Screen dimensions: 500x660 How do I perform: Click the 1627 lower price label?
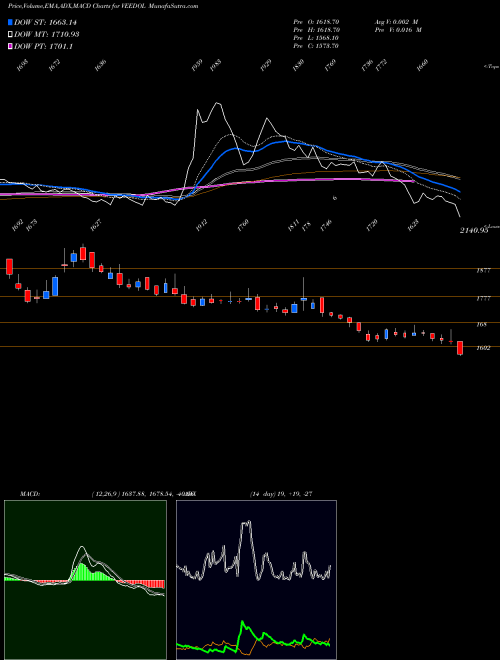(96, 225)
